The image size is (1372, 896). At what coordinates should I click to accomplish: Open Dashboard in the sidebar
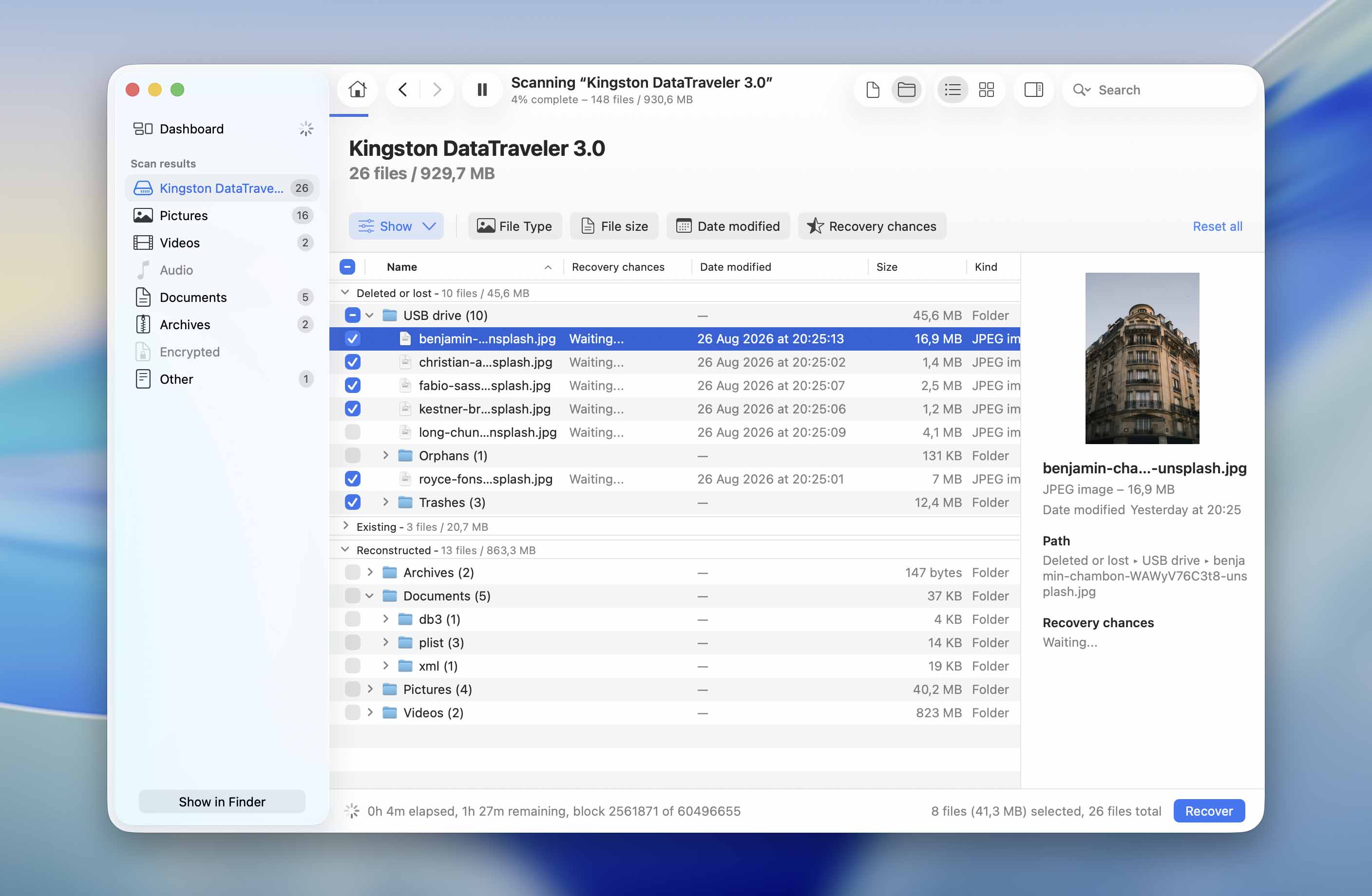tap(222, 129)
